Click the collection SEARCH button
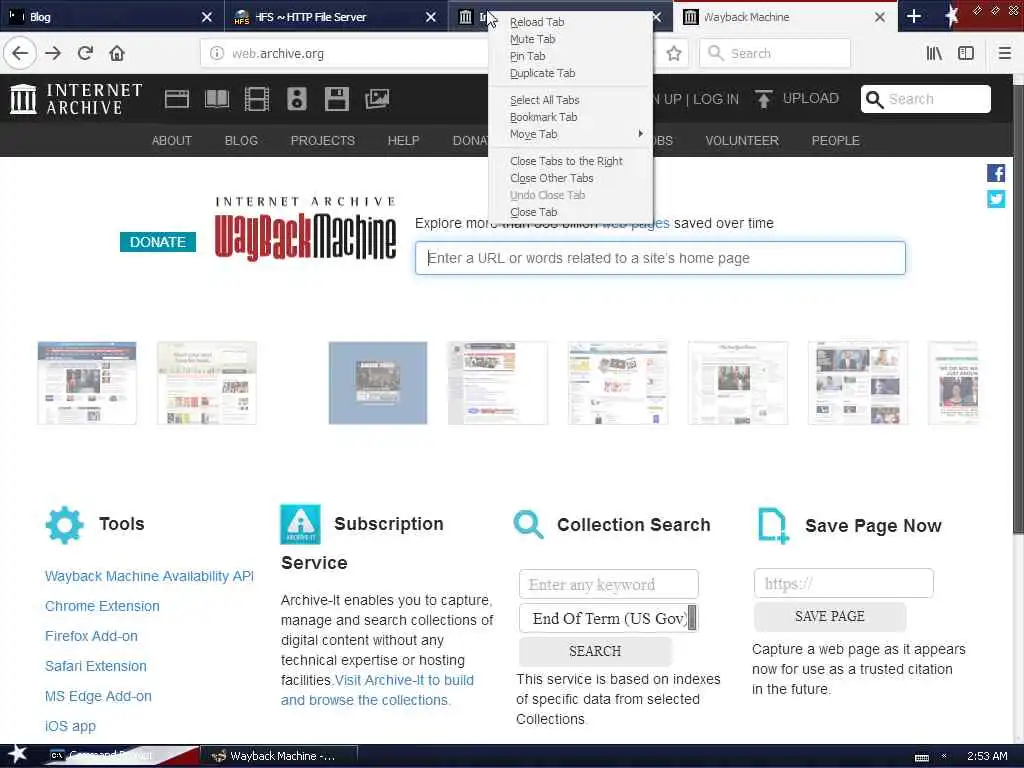Screen dimensions: 1024x768 (595, 651)
